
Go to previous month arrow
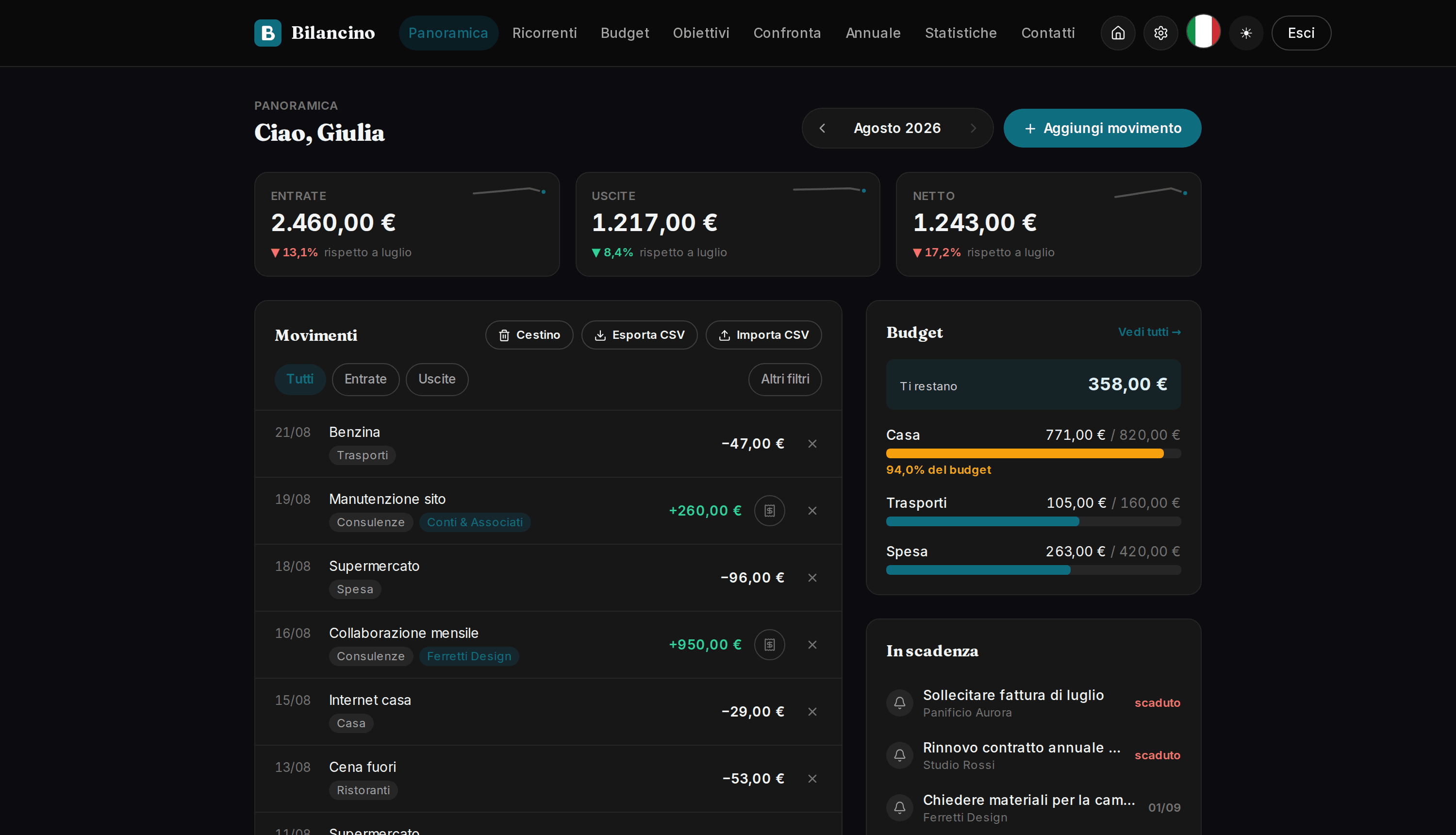pos(822,128)
